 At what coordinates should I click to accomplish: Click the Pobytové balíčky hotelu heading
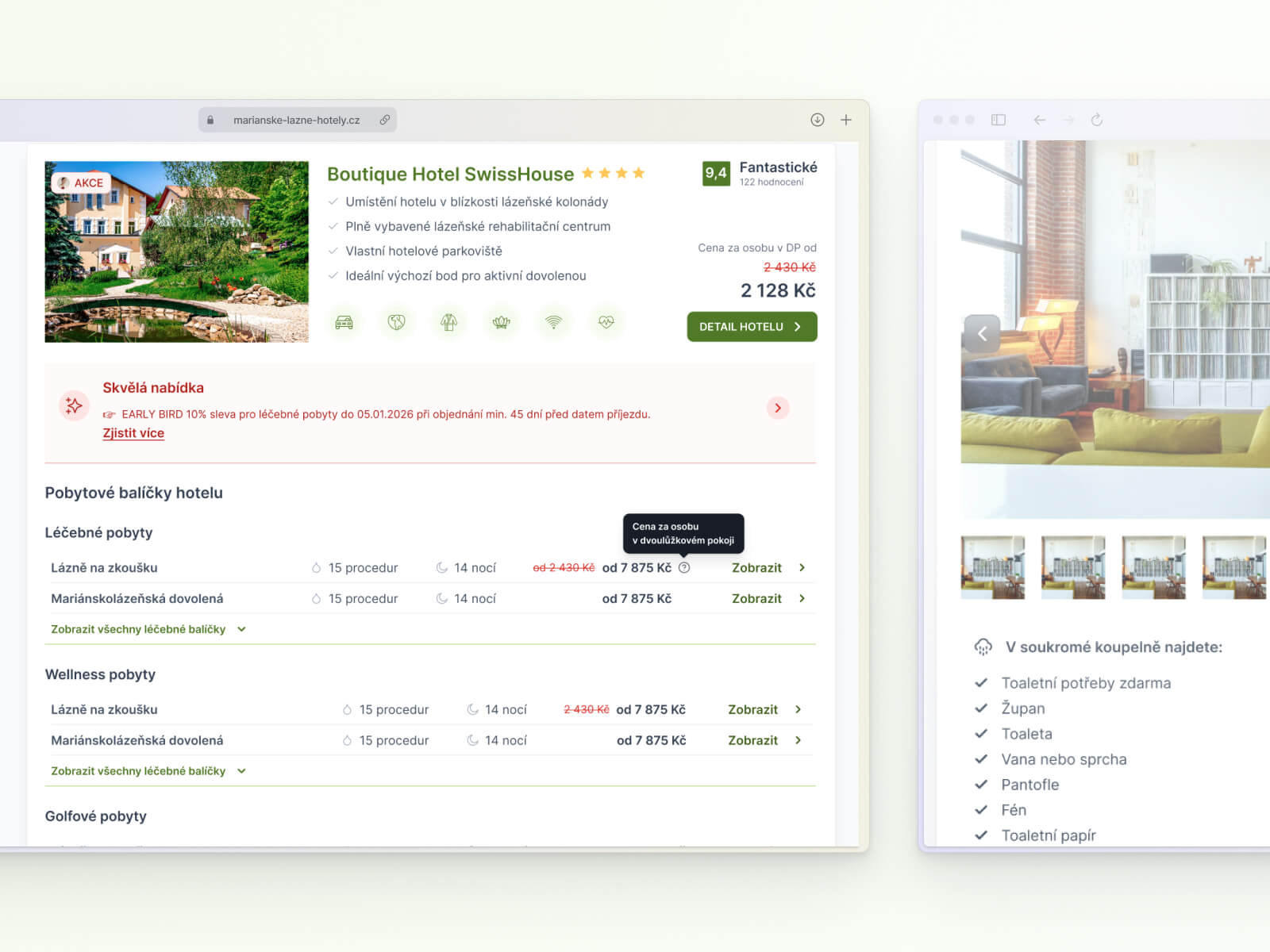tap(133, 493)
